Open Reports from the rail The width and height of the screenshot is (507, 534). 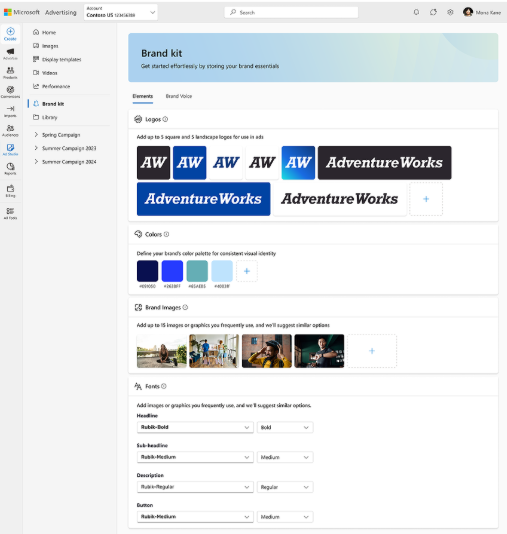[x=10, y=169]
